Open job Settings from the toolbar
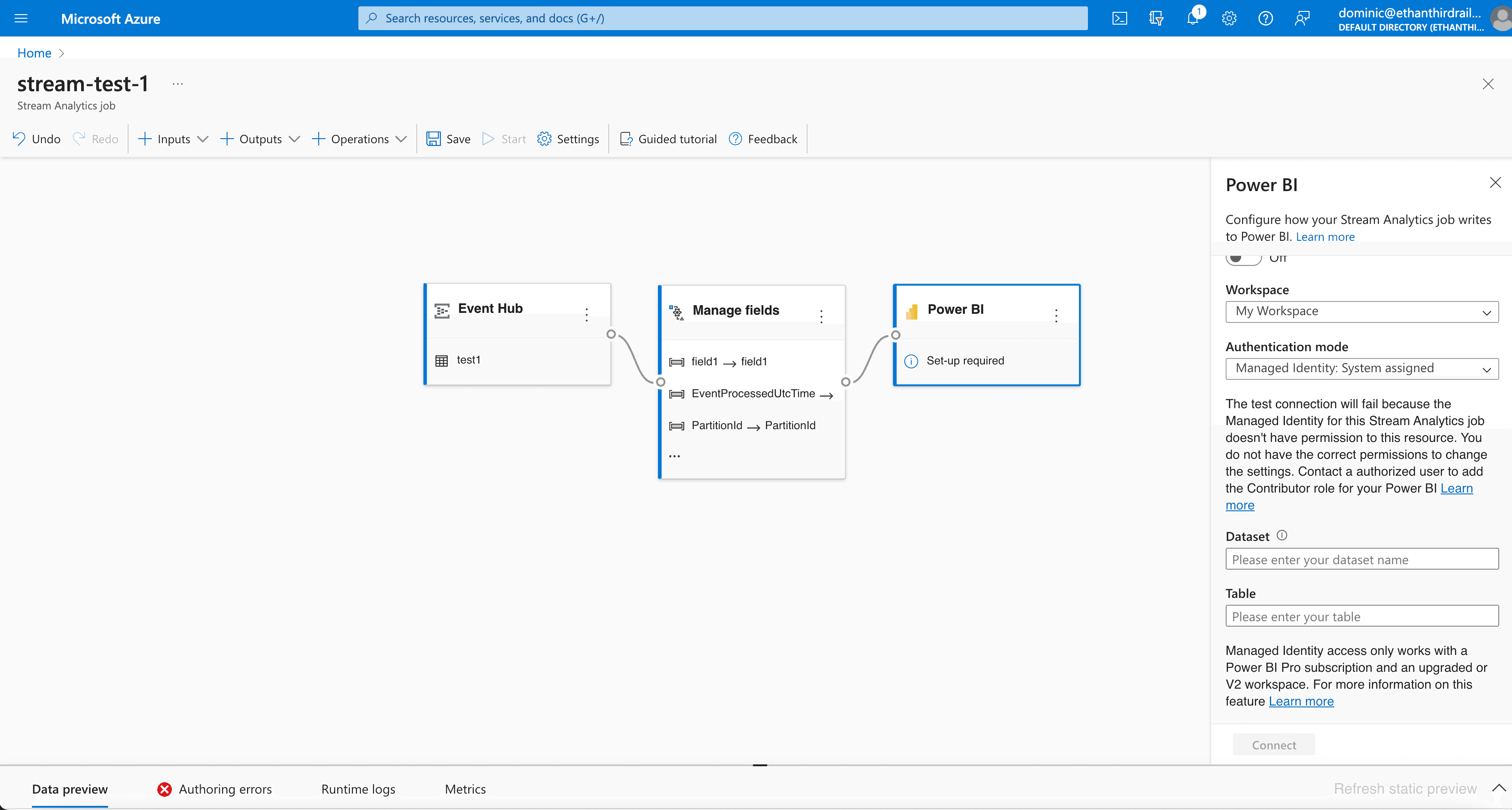 [568, 139]
